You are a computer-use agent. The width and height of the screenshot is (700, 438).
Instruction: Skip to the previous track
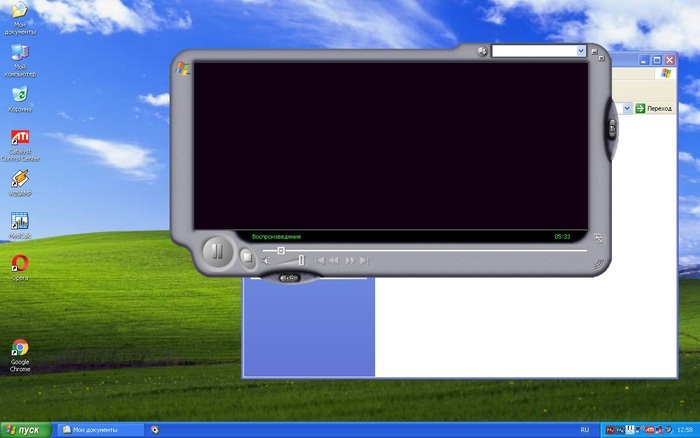pos(320,261)
